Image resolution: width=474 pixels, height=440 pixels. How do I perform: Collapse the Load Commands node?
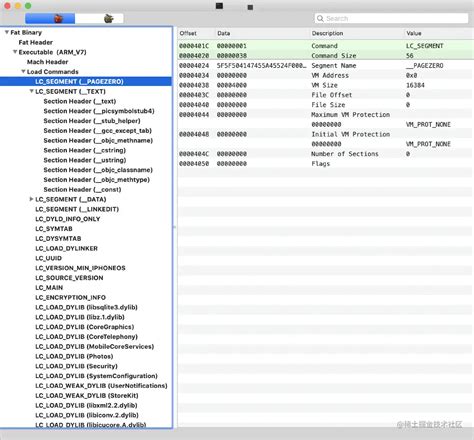pos(23,71)
